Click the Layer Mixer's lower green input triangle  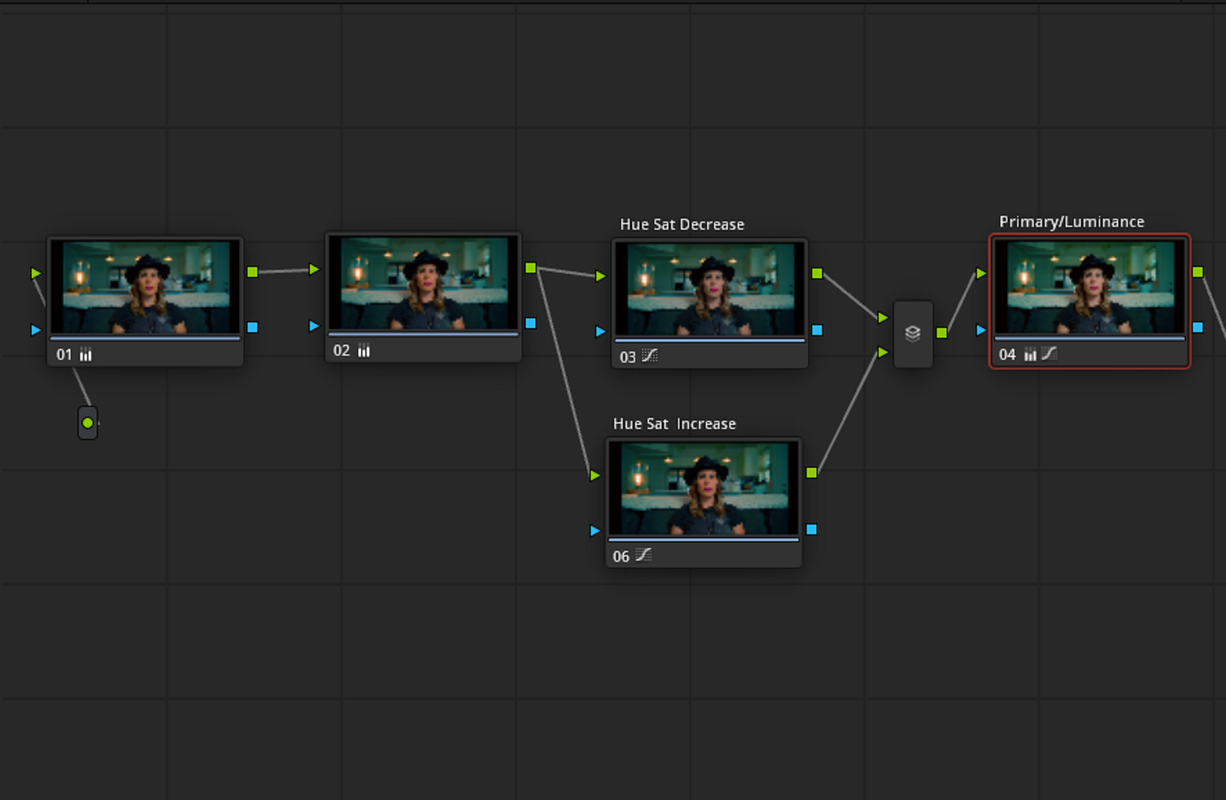pos(883,352)
